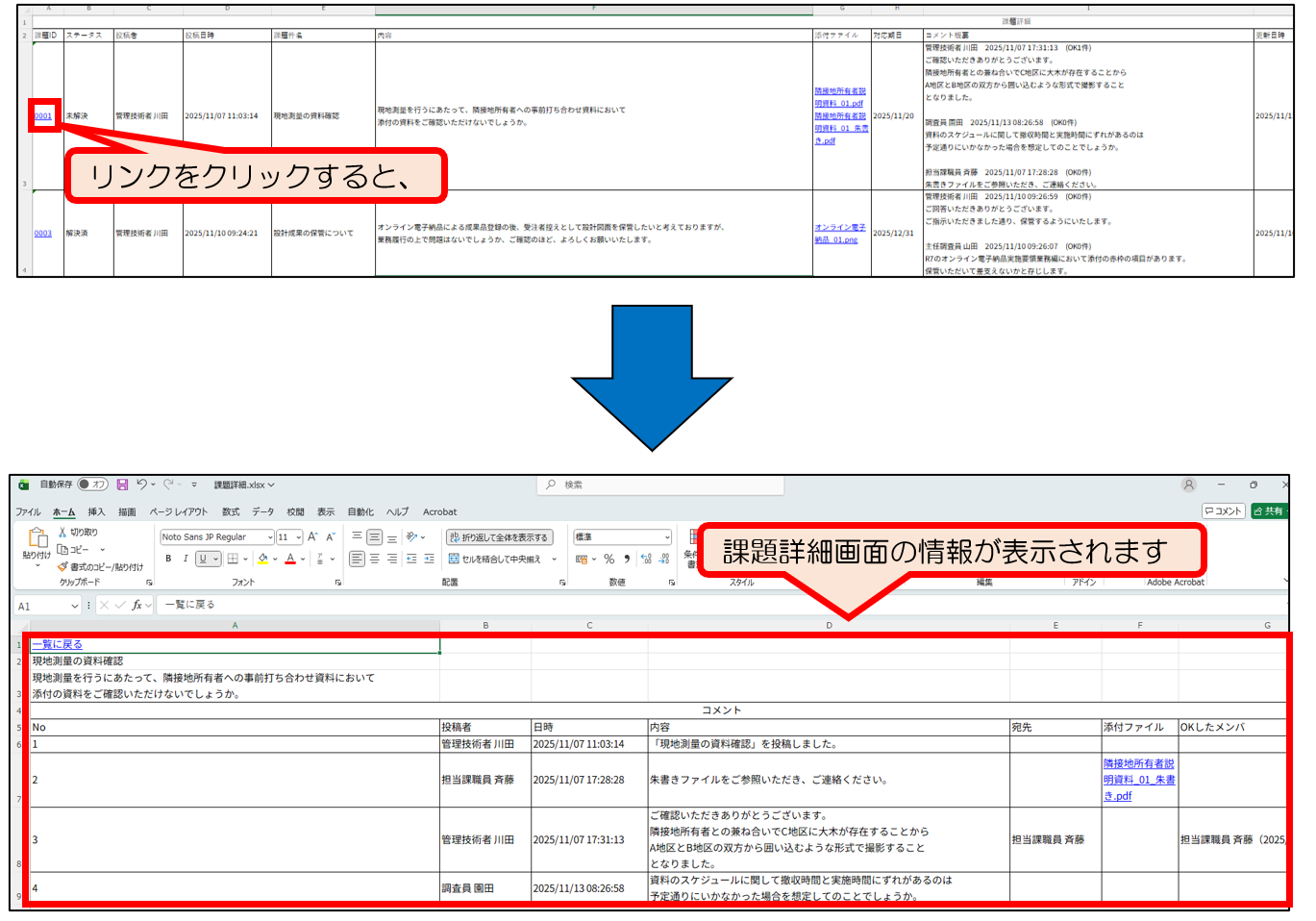The width and height of the screenshot is (1316, 921).
Task: Click the increase font size icon
Action: pos(312,537)
